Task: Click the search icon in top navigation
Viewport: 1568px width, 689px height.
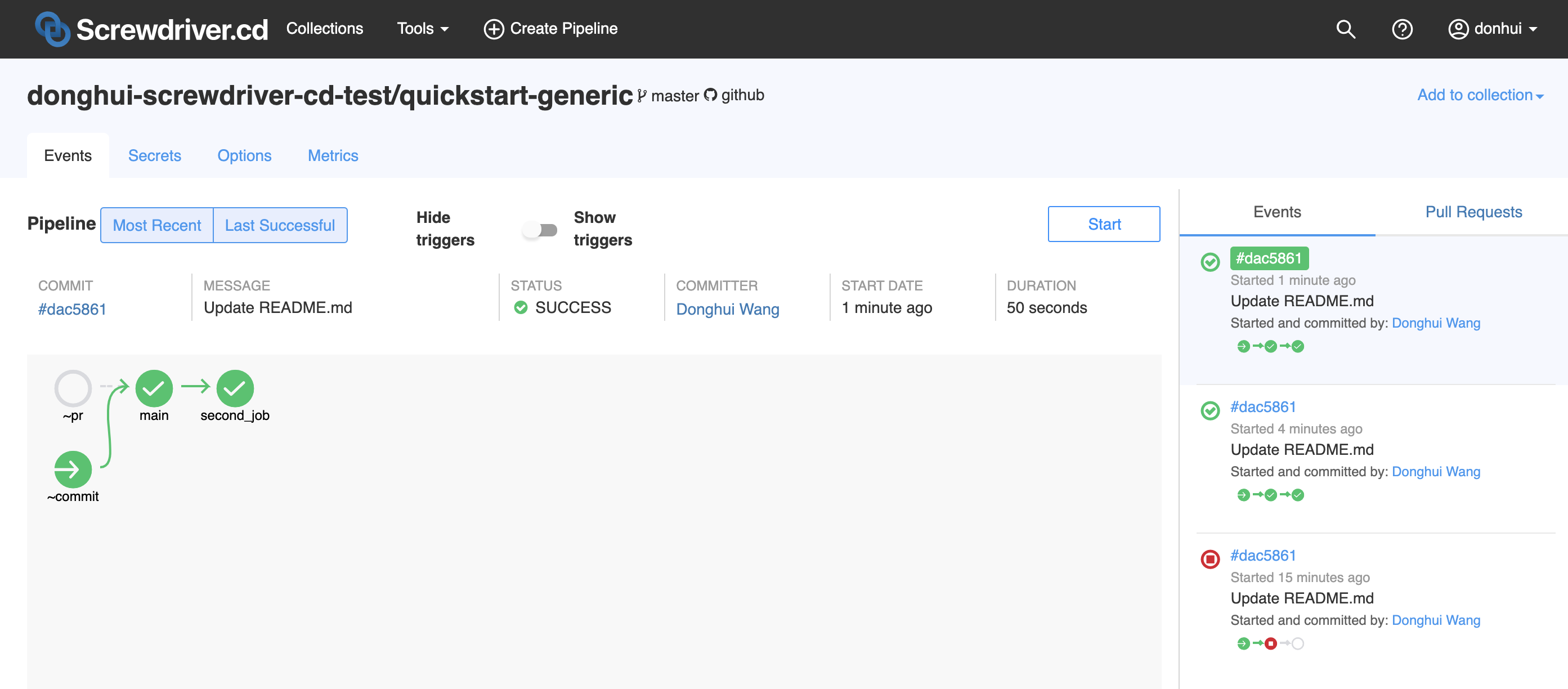Action: [1346, 28]
